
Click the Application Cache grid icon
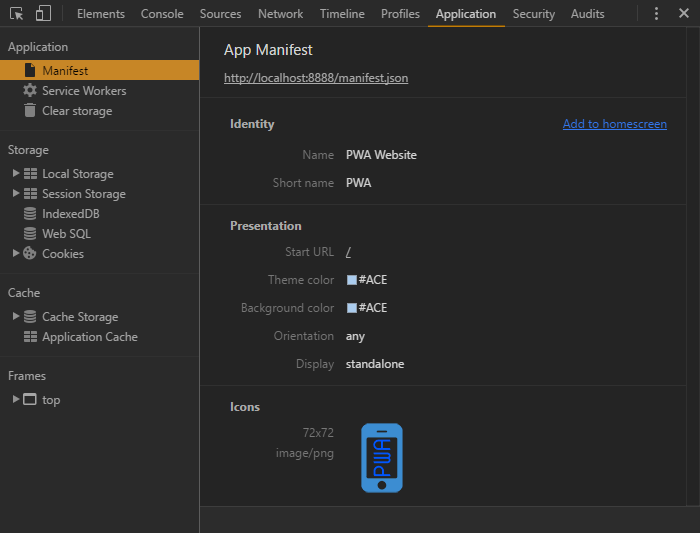tap(30, 337)
